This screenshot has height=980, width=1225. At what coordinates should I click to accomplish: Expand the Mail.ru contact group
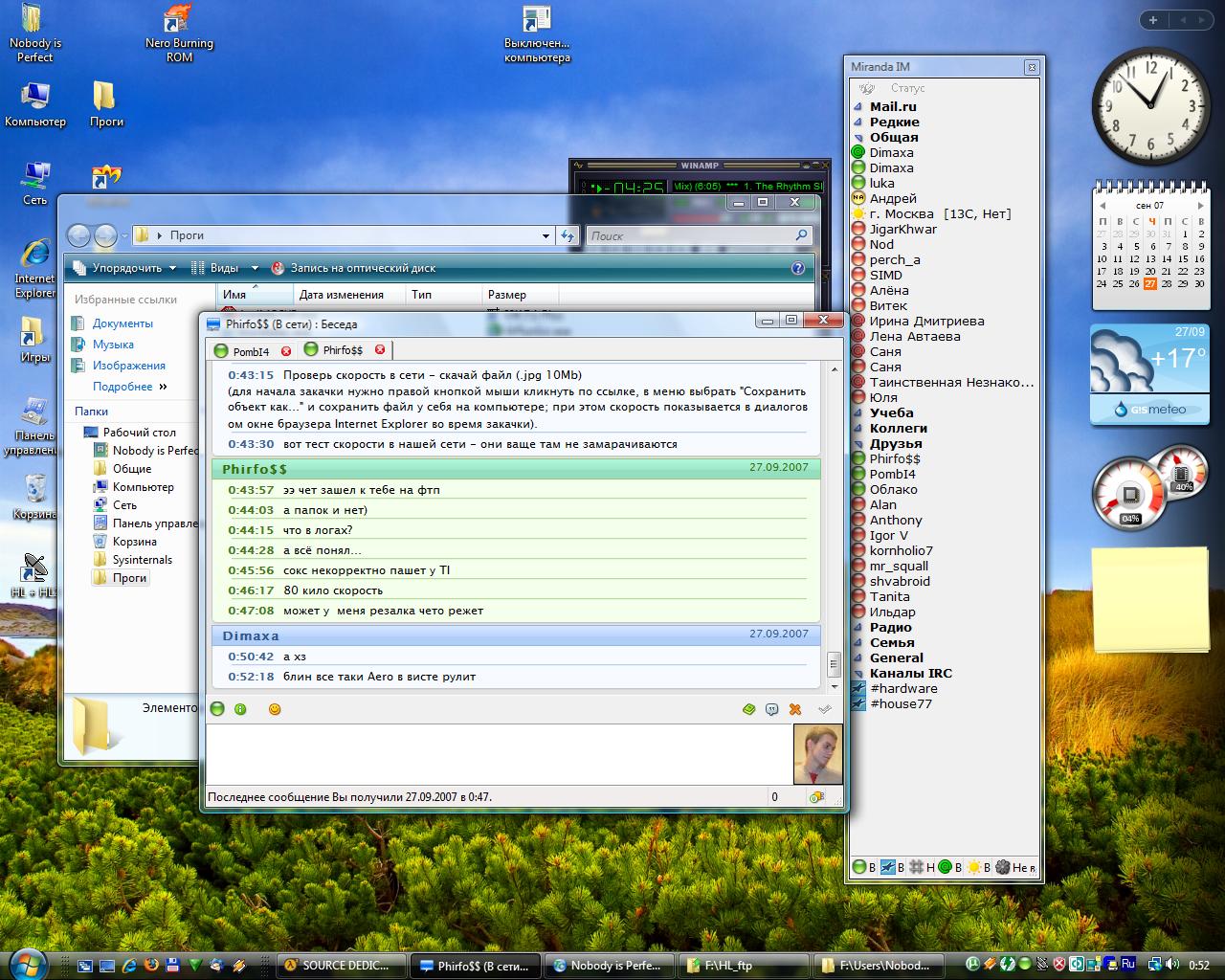click(x=858, y=107)
